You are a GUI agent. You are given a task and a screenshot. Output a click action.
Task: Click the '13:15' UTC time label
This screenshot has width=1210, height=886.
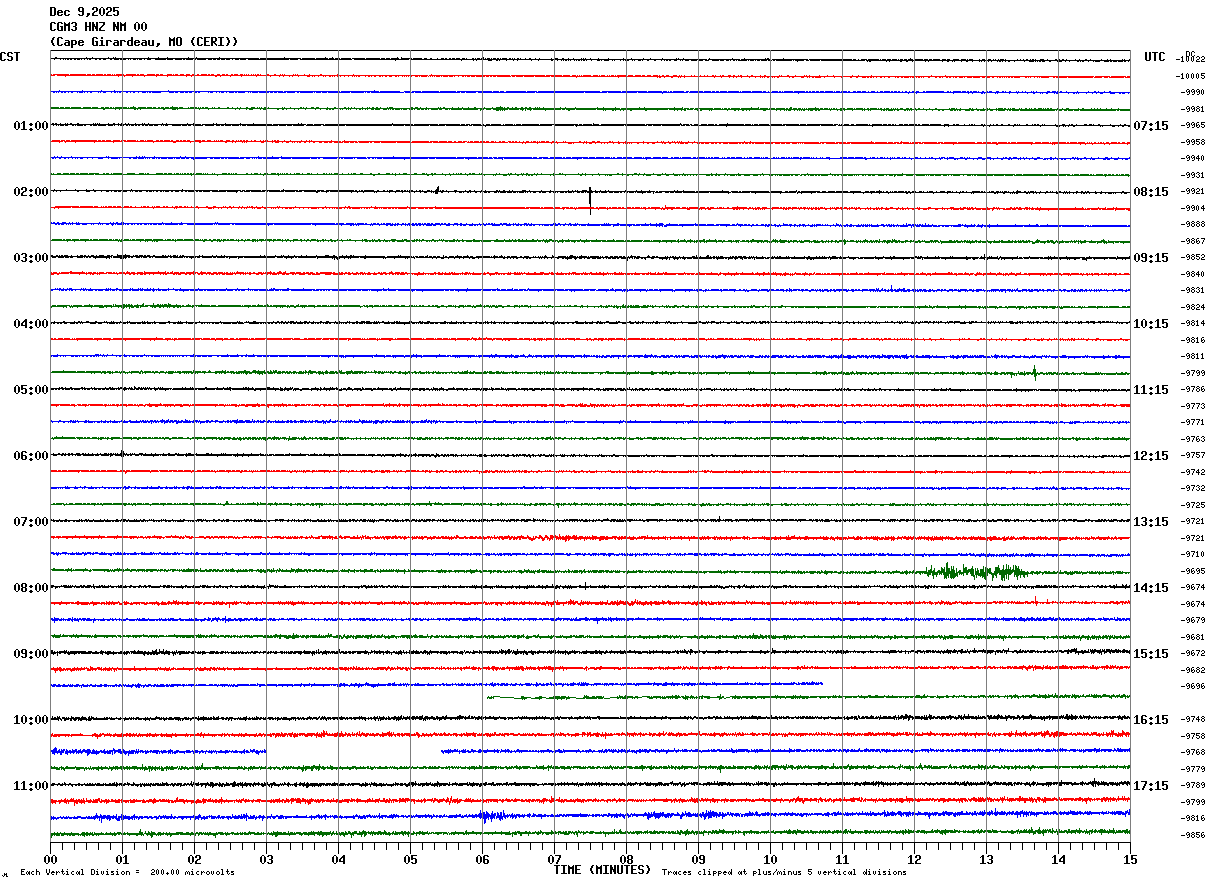pyautogui.click(x=1151, y=522)
